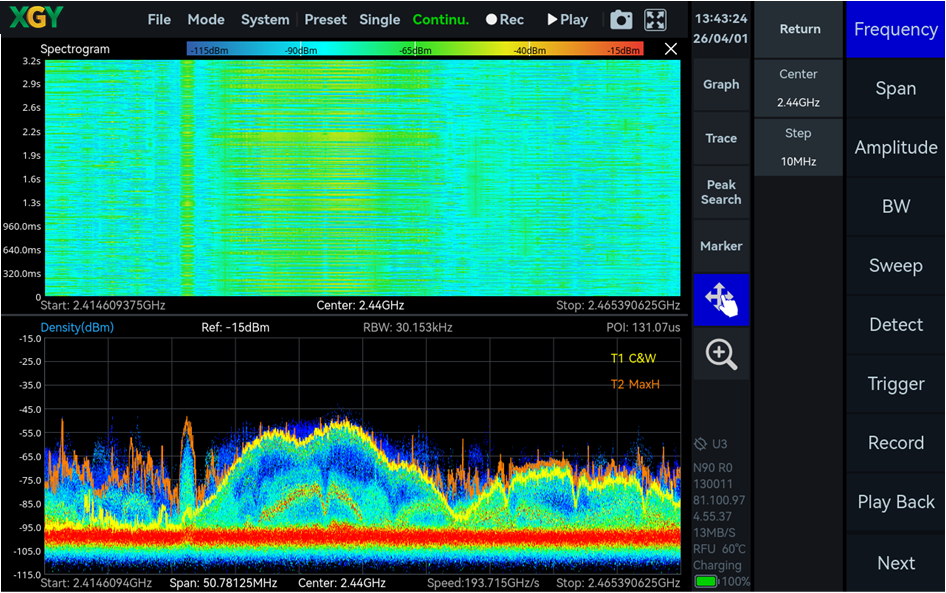
Task: Click the POI: 131.07us readout
Action: (643, 328)
